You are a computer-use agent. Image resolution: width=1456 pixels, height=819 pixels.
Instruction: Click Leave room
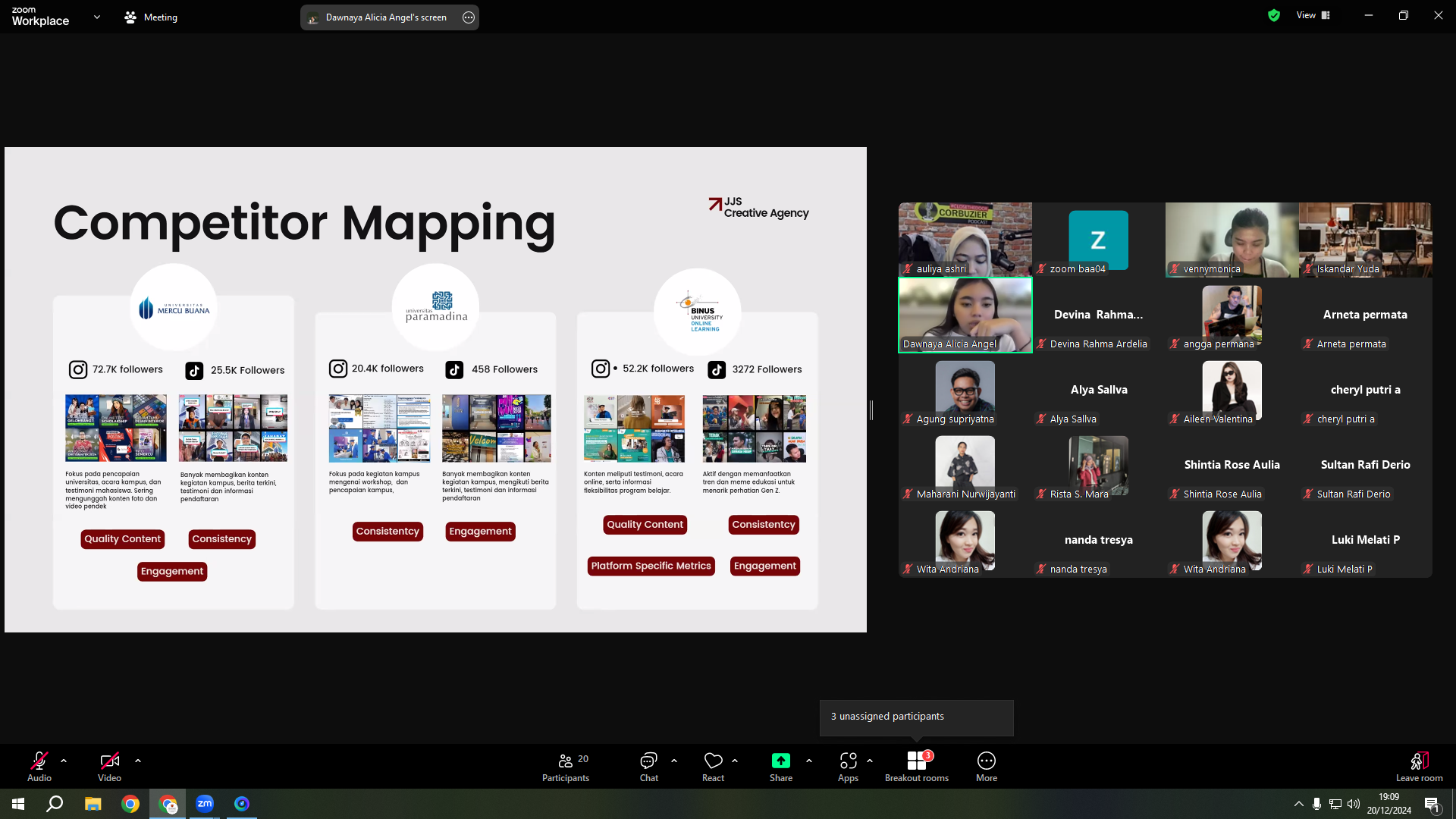[x=1420, y=766]
